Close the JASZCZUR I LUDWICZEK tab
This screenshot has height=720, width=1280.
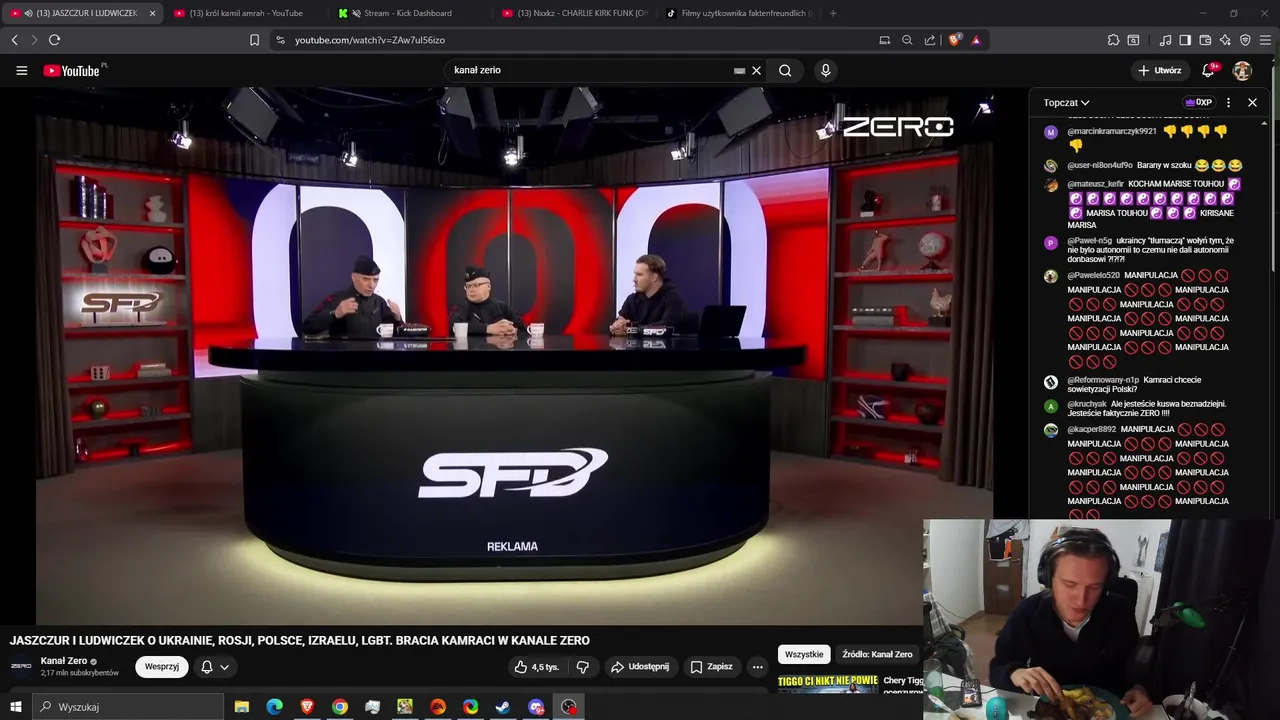[x=152, y=13]
